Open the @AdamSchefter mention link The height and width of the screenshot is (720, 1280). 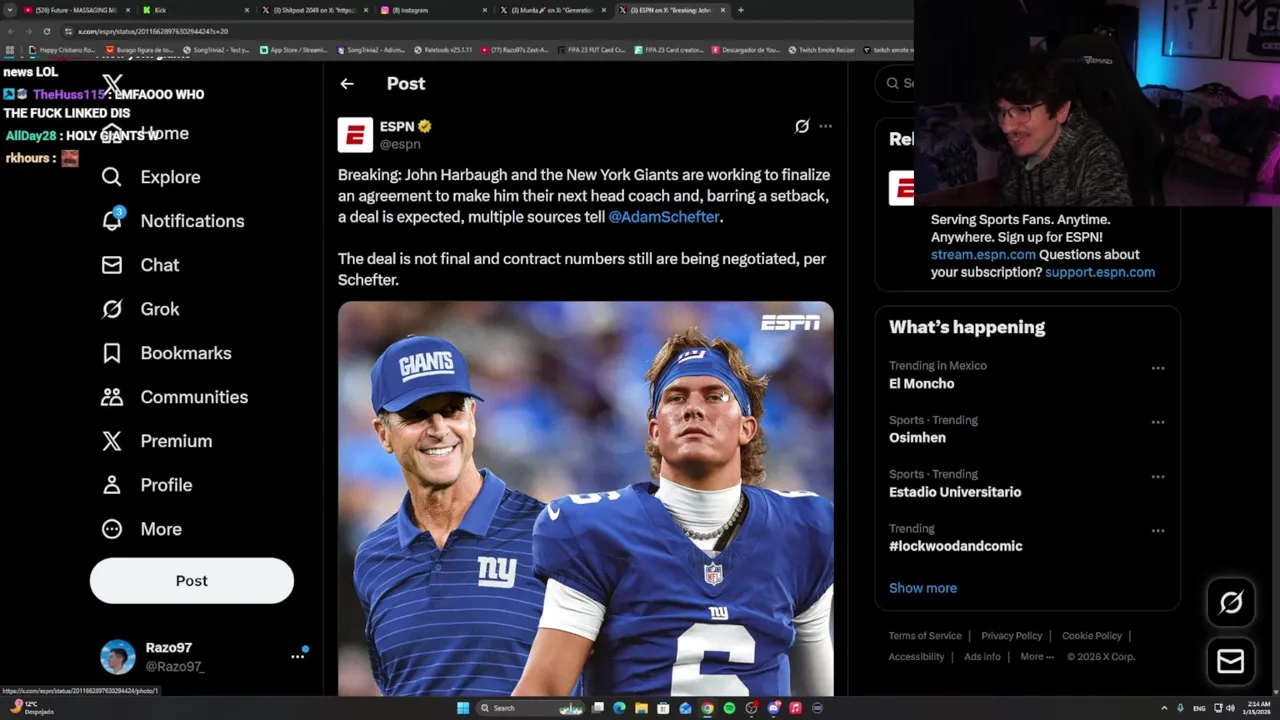(664, 217)
